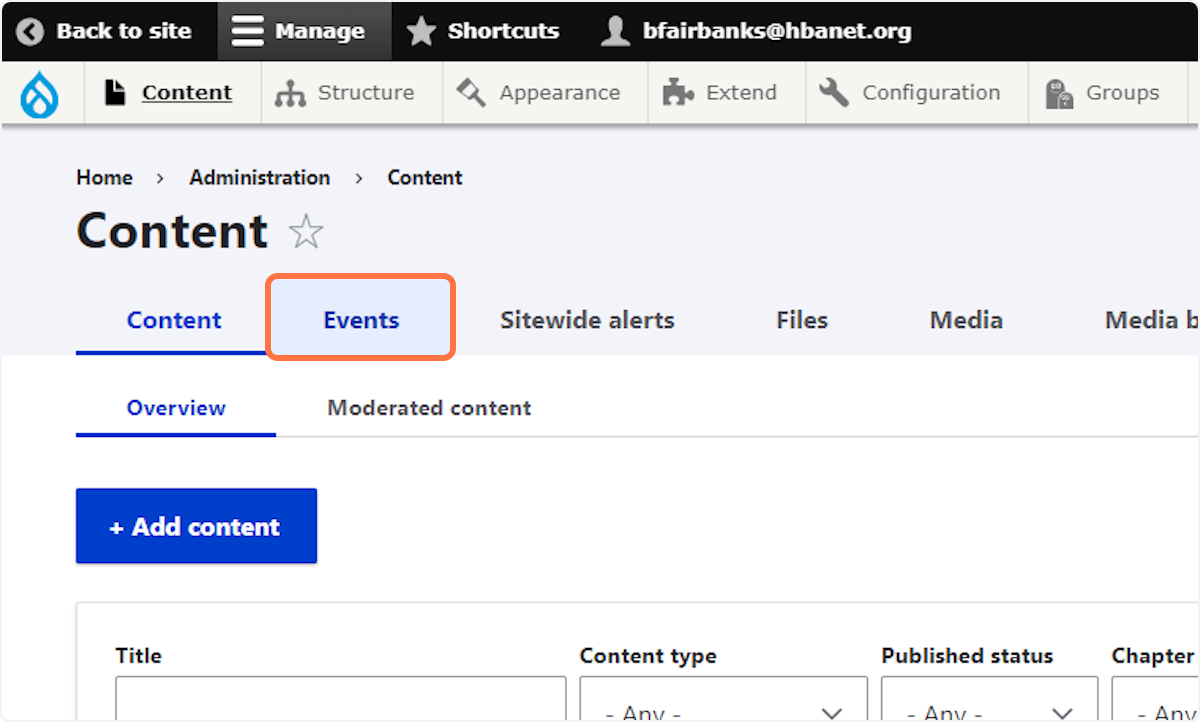The image size is (1200, 722).
Task: Click the Structure sitemap icon
Action: pos(289,92)
